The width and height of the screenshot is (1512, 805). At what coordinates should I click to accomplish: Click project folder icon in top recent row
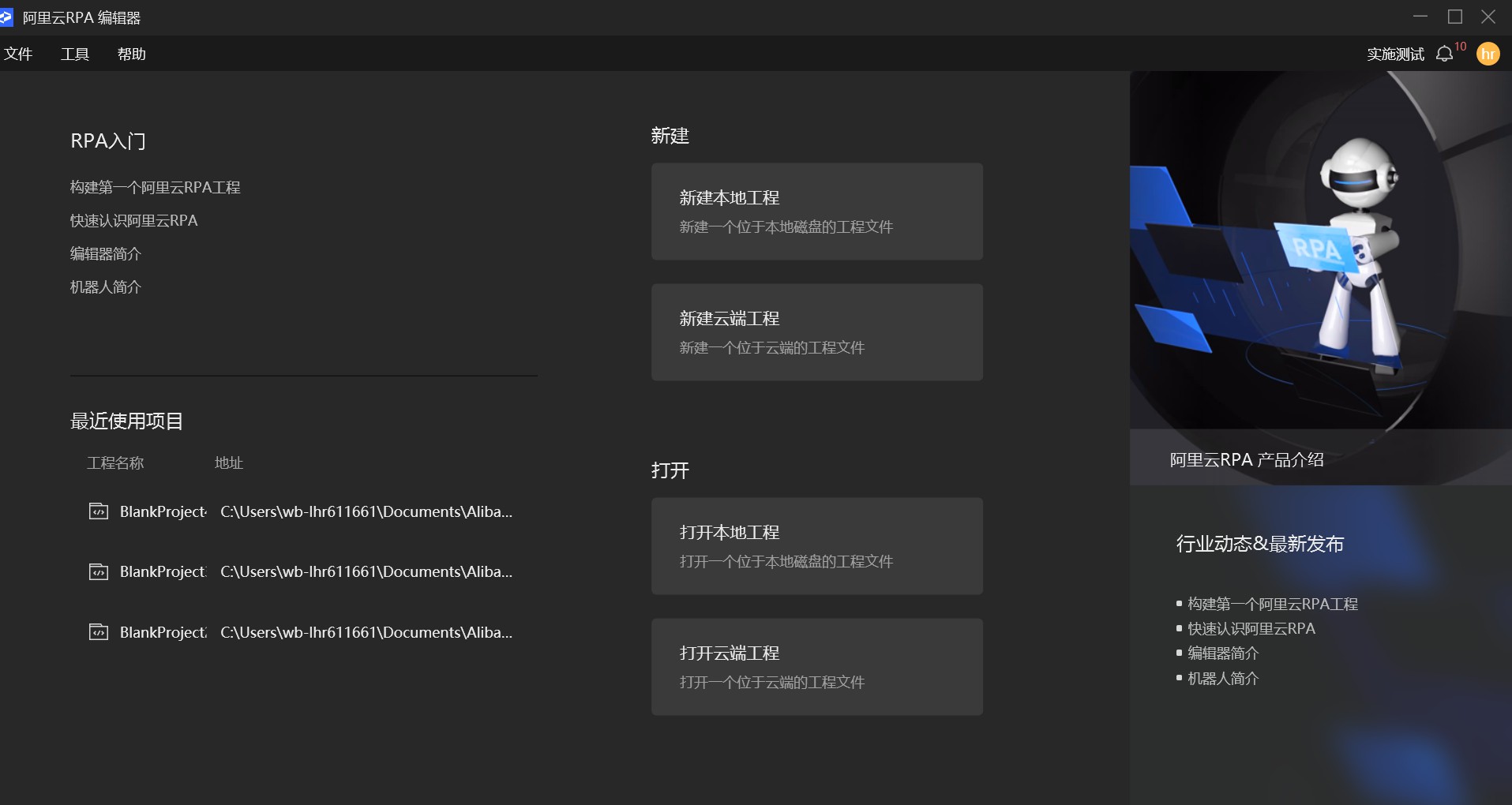point(99,511)
